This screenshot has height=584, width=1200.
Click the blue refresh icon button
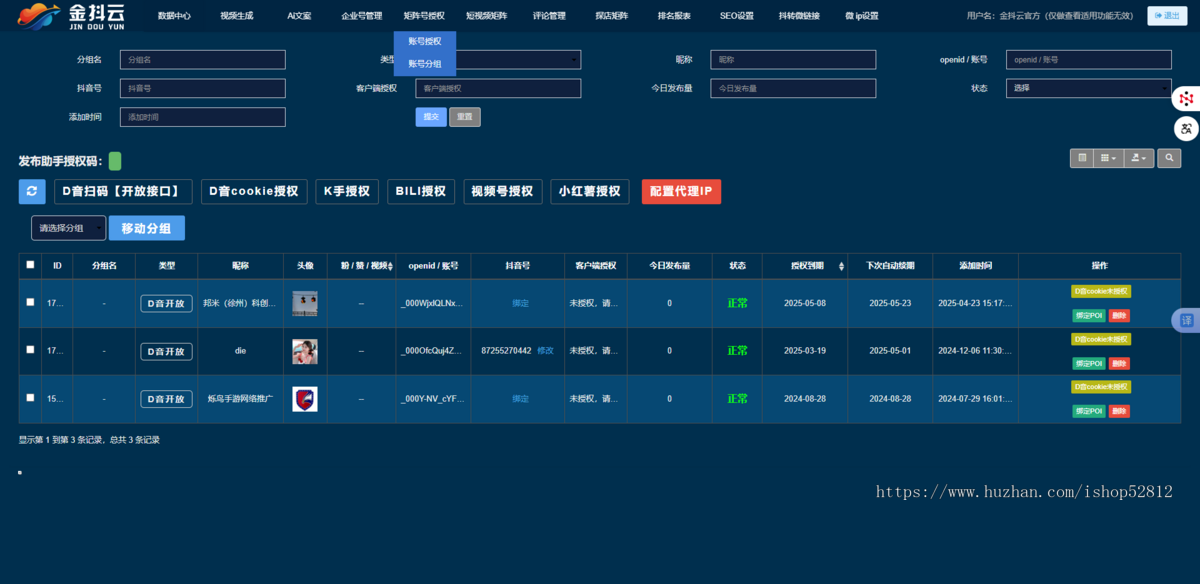pyautogui.click(x=32, y=191)
